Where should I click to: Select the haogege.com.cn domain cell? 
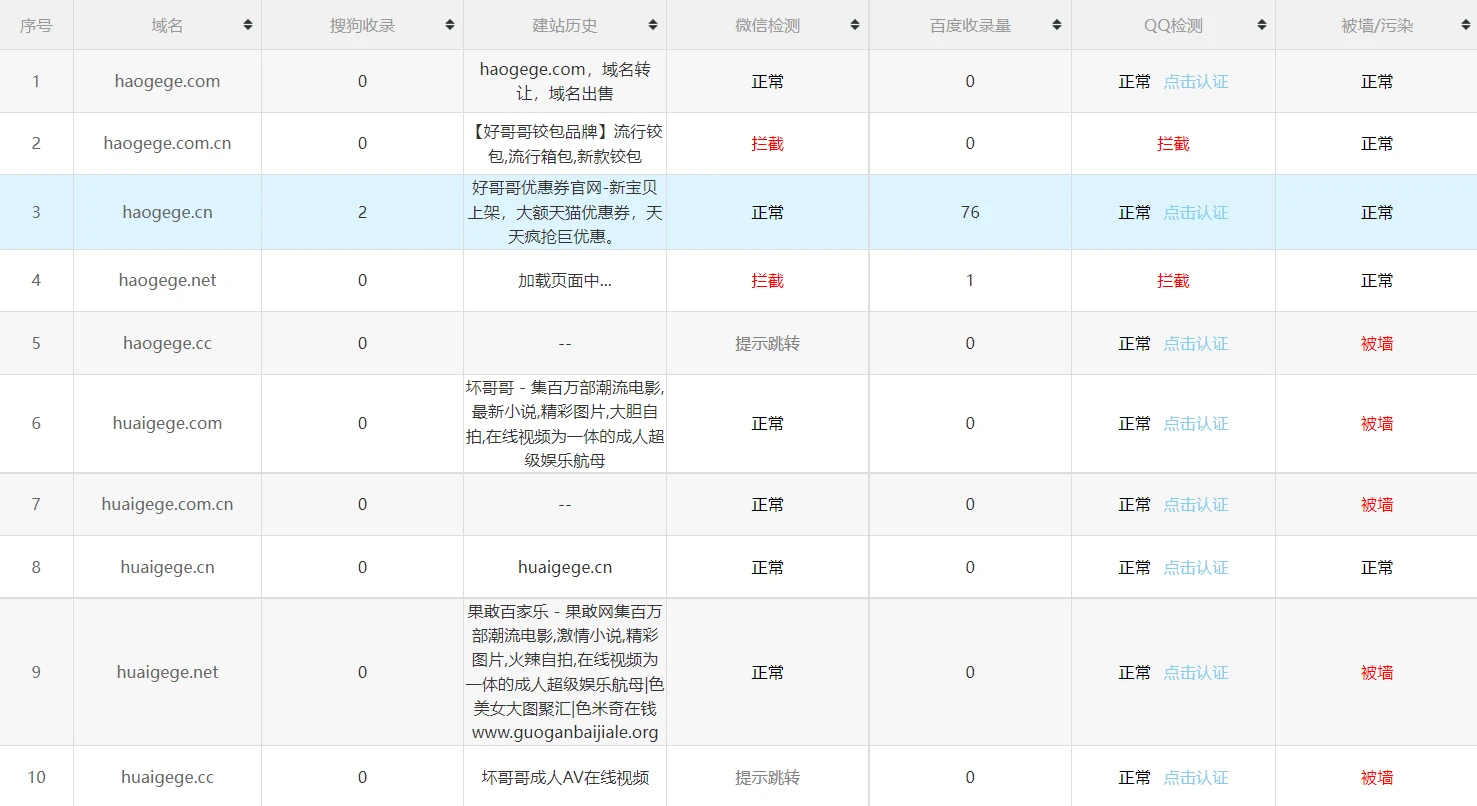pos(167,144)
